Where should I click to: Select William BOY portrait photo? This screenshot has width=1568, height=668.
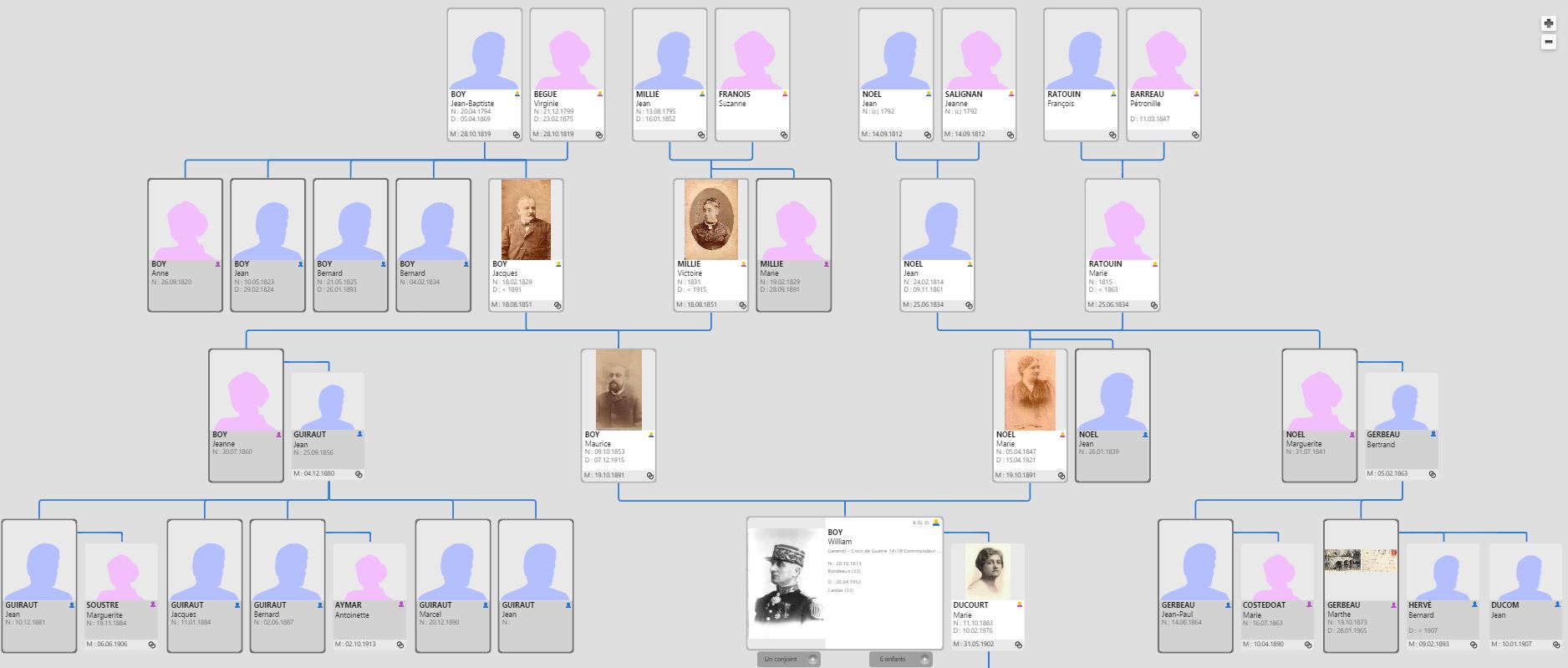tap(787, 583)
